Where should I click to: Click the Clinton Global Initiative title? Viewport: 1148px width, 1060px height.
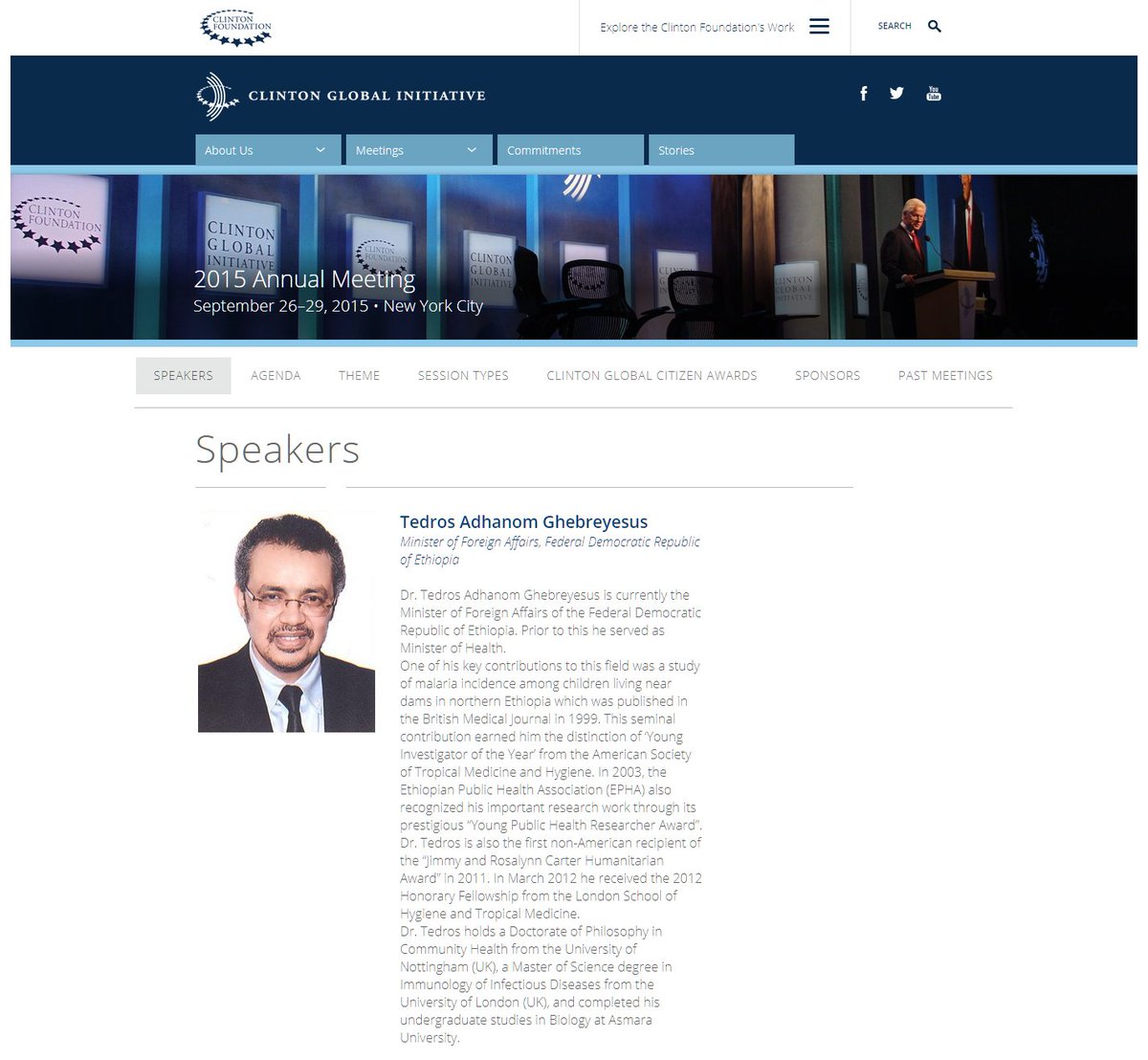pyautogui.click(x=366, y=96)
